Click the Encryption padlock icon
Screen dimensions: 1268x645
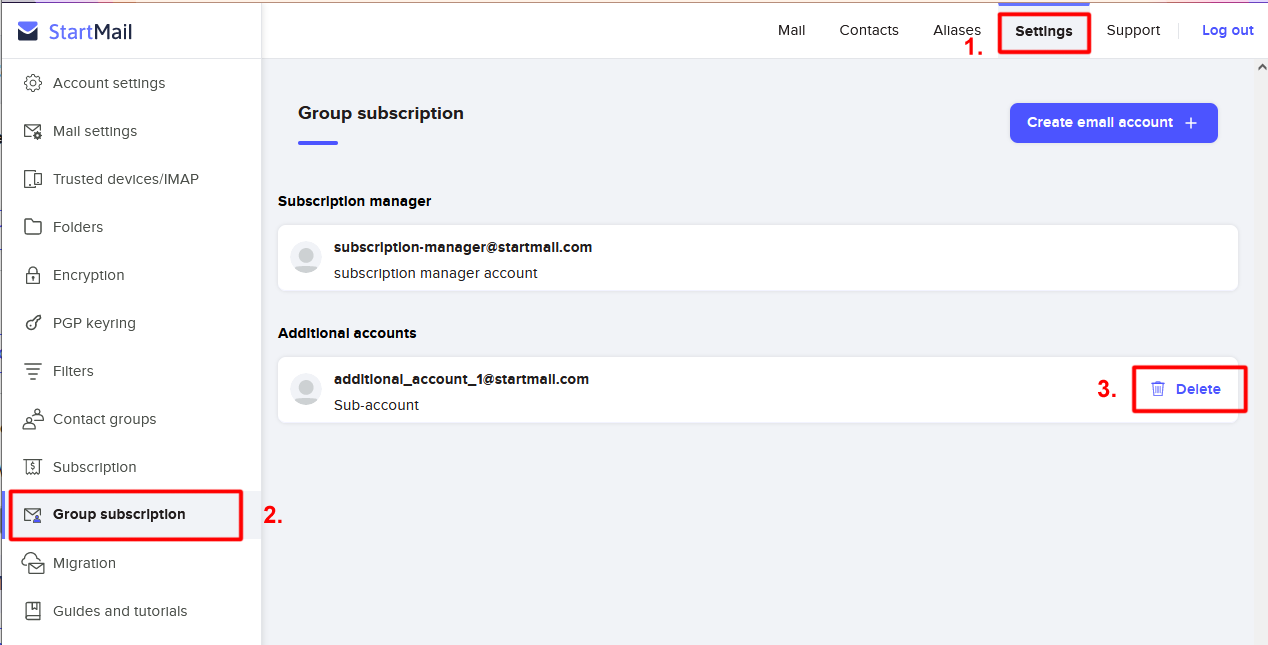[x=33, y=275]
